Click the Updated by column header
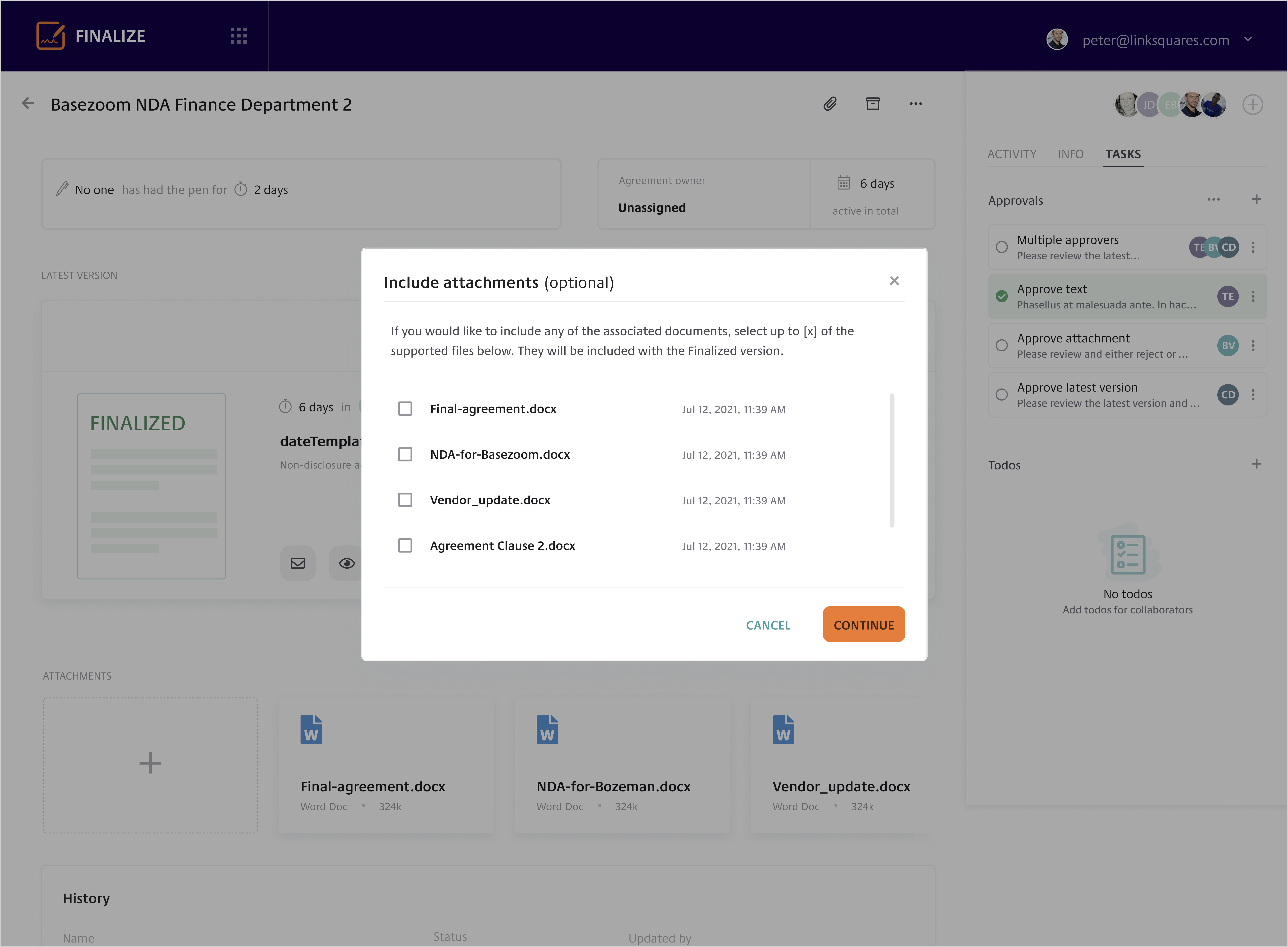Viewport: 1288px width, 947px height. (x=660, y=938)
